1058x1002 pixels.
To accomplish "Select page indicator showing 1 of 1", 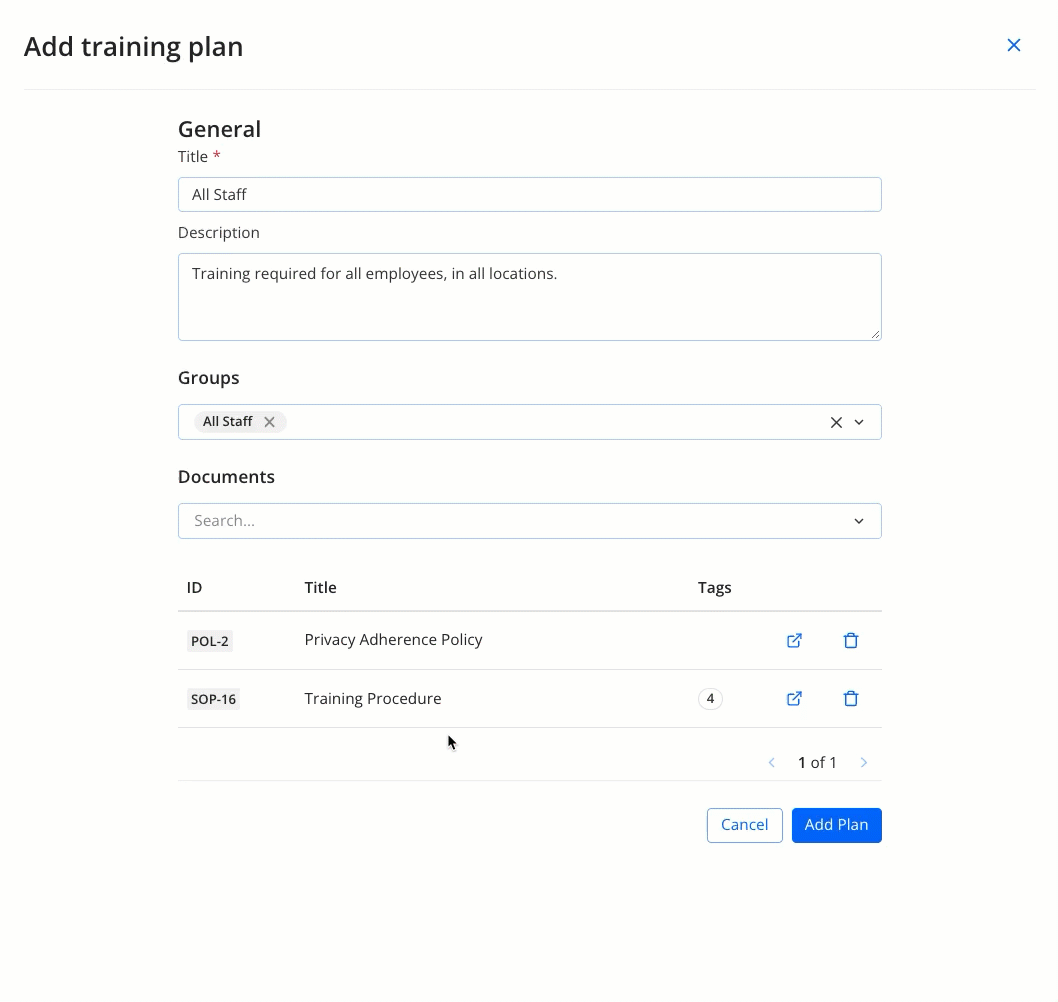I will 818,762.
